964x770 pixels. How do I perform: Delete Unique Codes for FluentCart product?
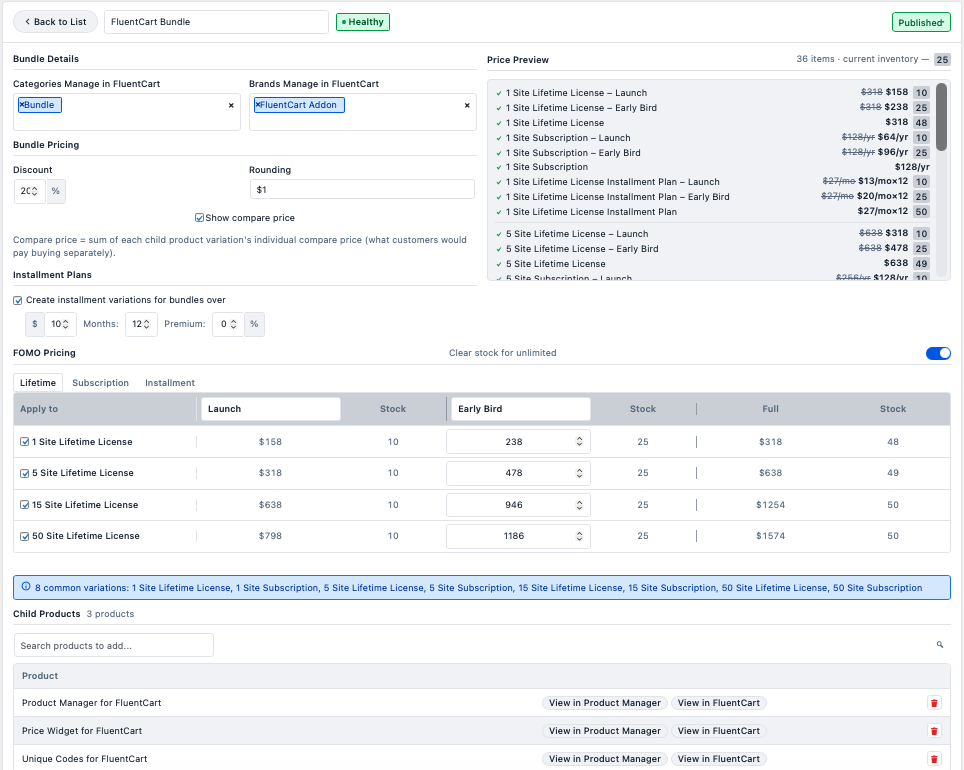934,759
